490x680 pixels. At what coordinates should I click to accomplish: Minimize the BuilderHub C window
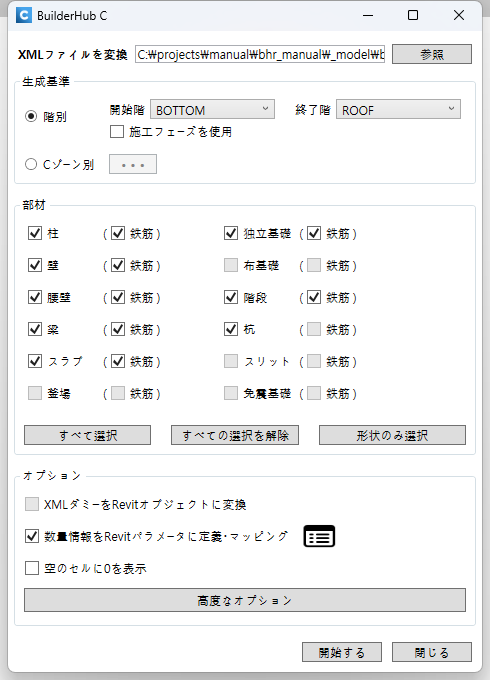click(368, 16)
